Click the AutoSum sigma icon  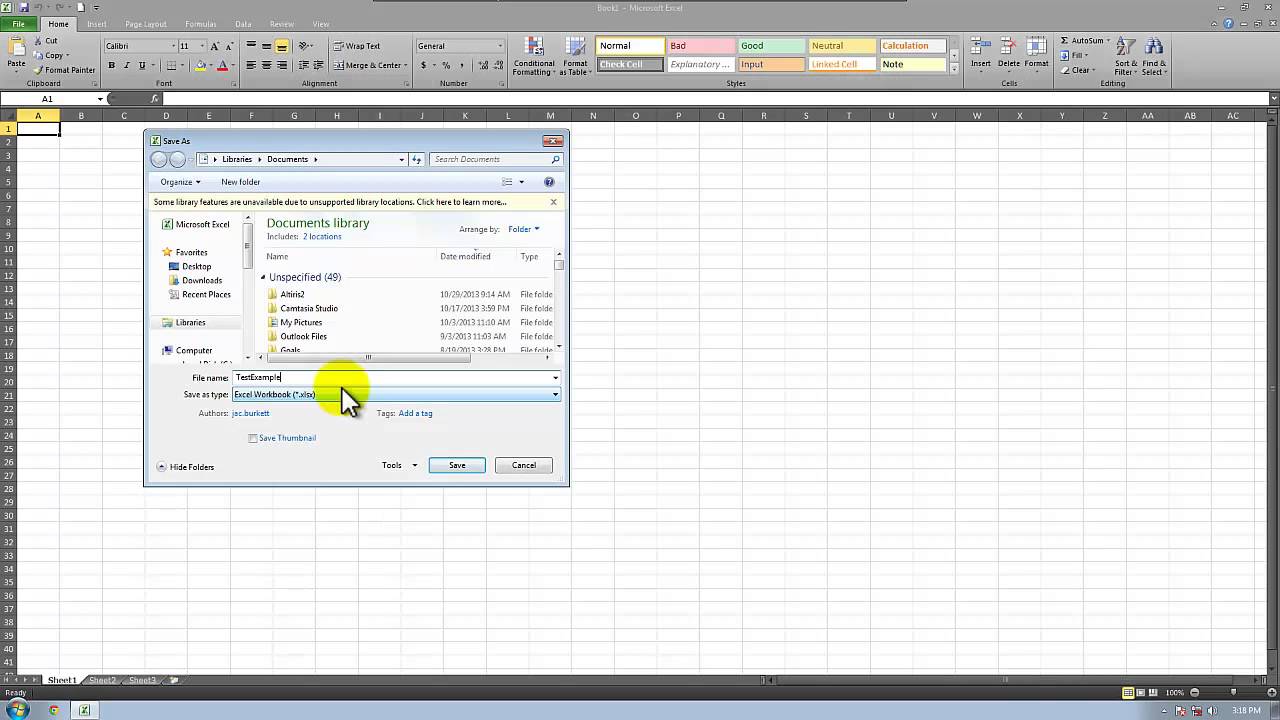click(1064, 41)
